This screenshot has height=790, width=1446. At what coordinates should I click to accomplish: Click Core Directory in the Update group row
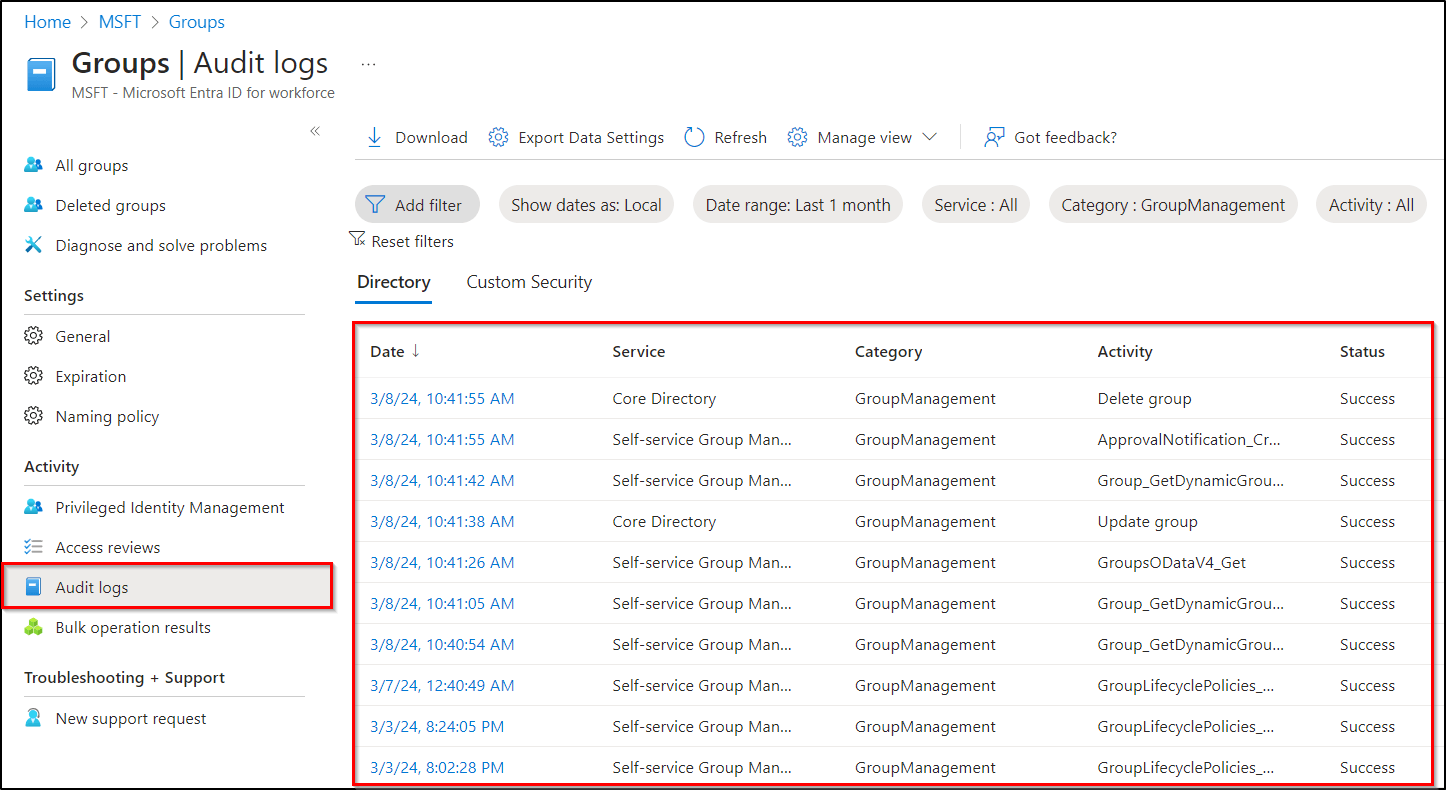(664, 521)
